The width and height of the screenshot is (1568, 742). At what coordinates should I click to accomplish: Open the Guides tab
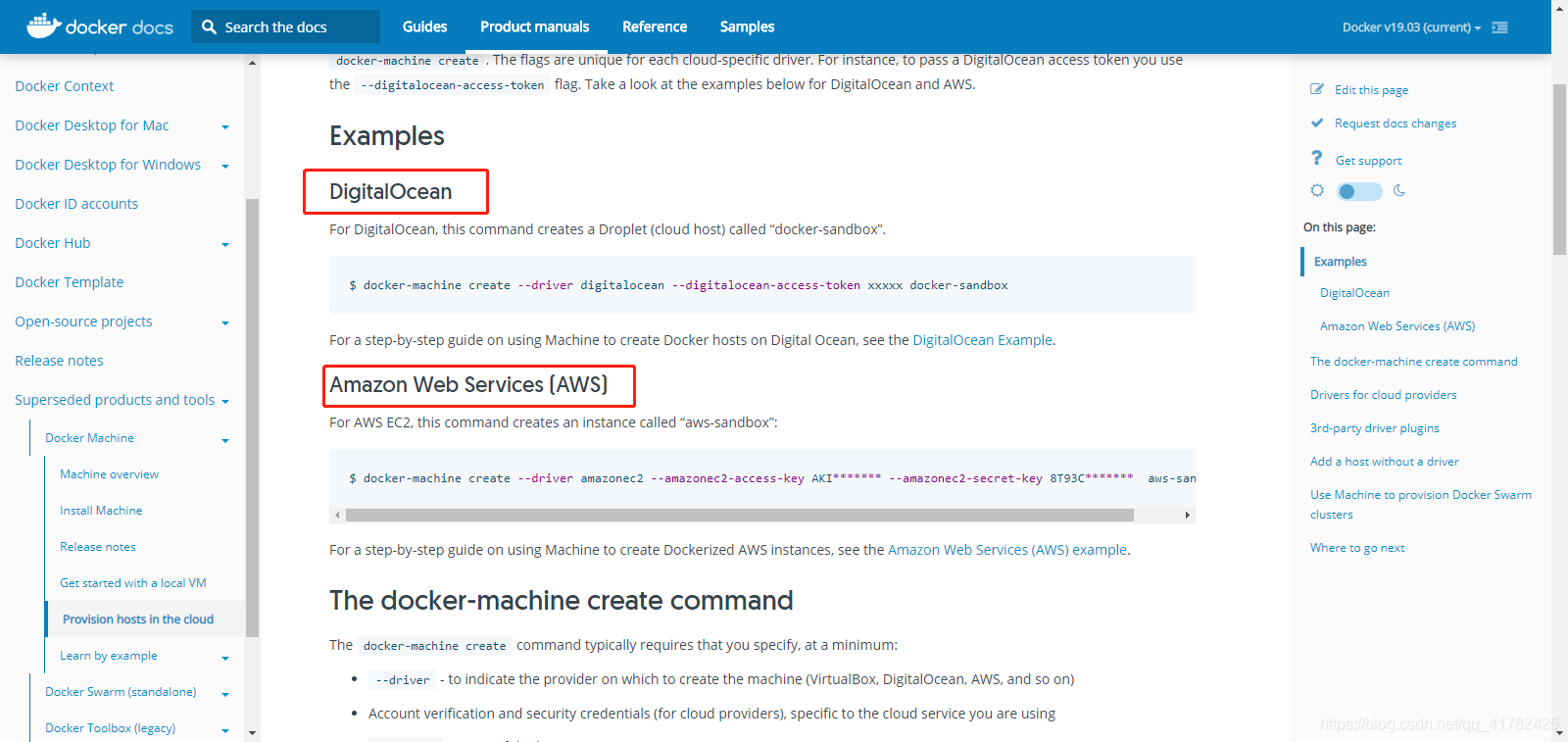pos(424,27)
